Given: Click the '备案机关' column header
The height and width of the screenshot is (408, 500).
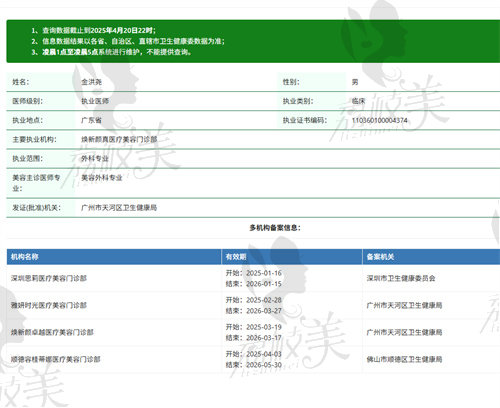Looking at the screenshot, I should [380, 257].
